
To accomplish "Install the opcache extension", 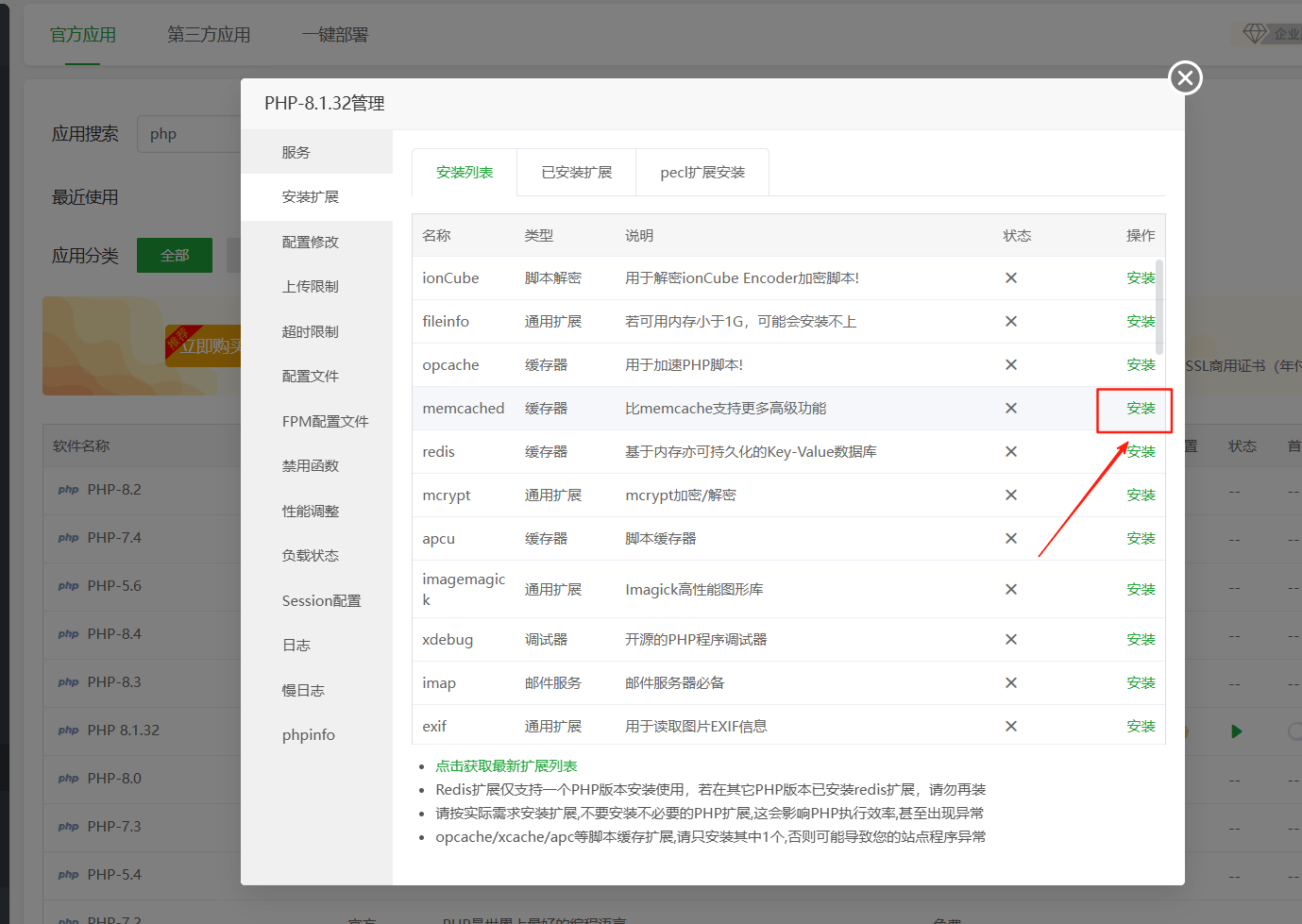I will 1141,364.
